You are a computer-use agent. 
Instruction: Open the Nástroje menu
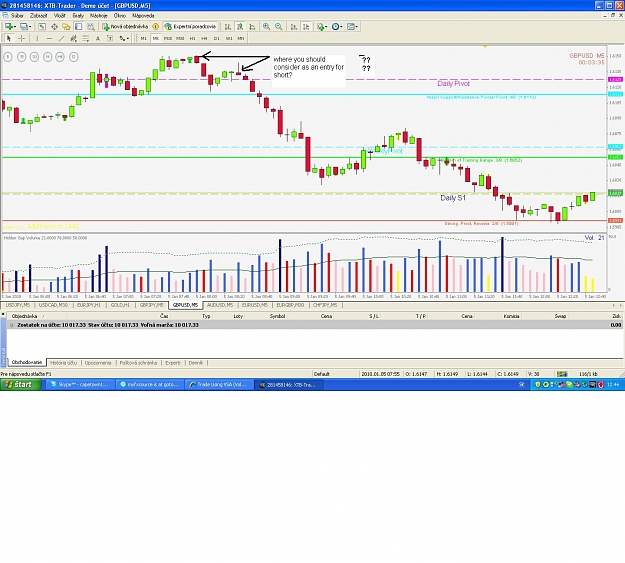click(x=98, y=16)
